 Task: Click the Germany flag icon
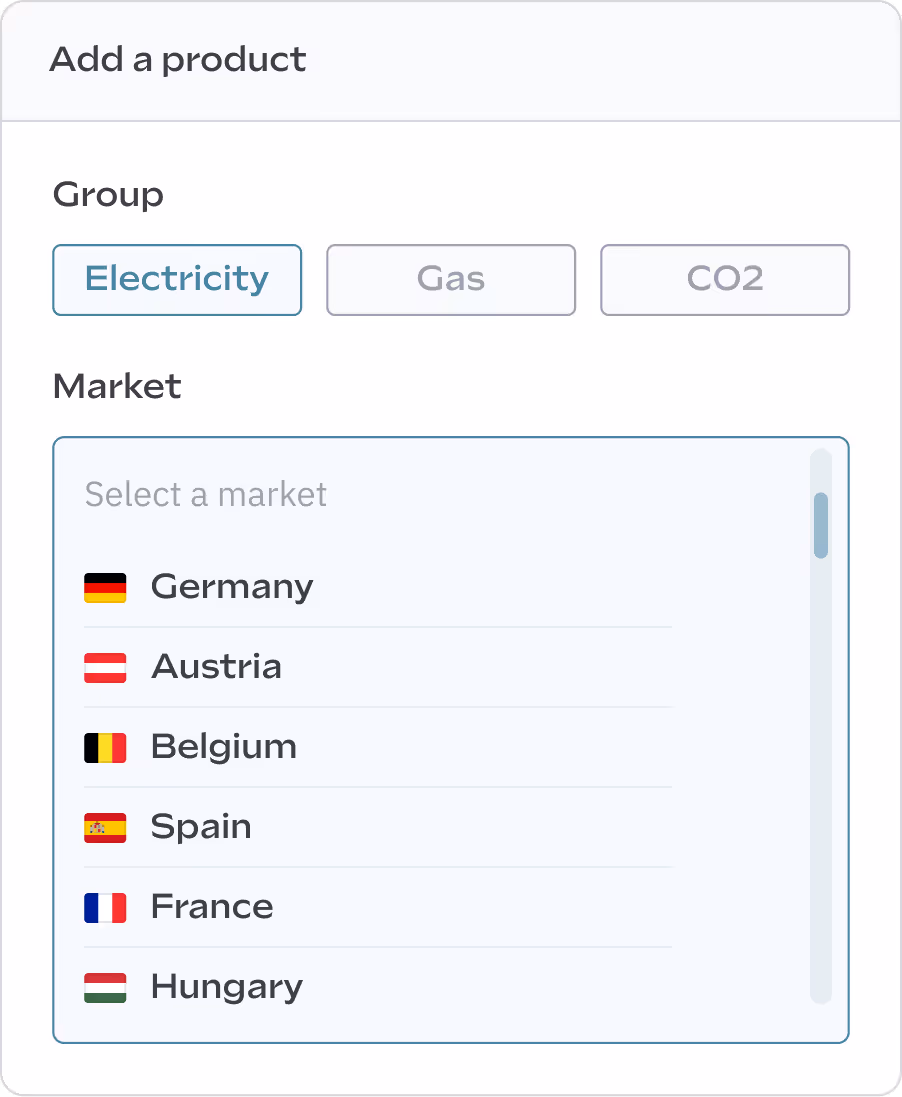click(x=105, y=587)
